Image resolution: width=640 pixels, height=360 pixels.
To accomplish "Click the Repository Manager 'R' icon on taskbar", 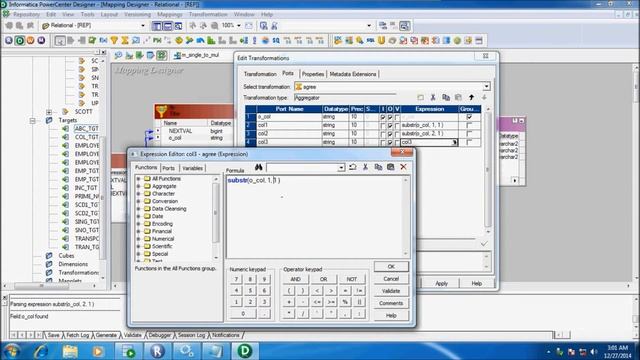I will [x=157, y=351].
